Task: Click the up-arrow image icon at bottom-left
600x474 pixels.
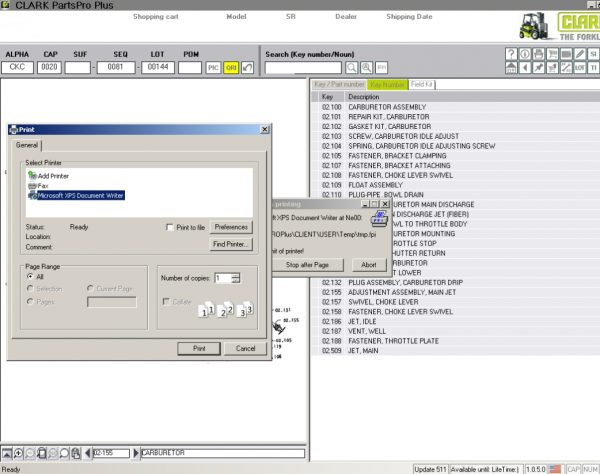Action: click(x=7, y=453)
